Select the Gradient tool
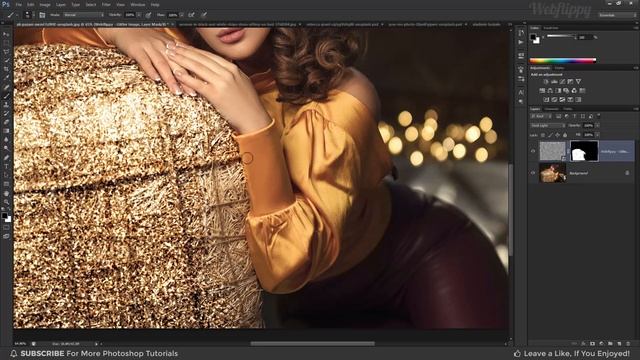 pos(6,131)
